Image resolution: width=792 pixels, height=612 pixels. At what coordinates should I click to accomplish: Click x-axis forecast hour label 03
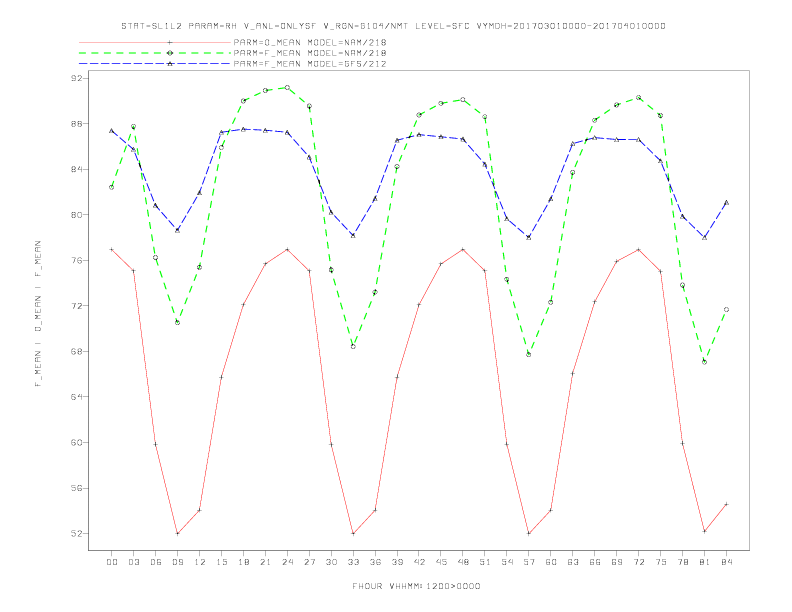133,562
